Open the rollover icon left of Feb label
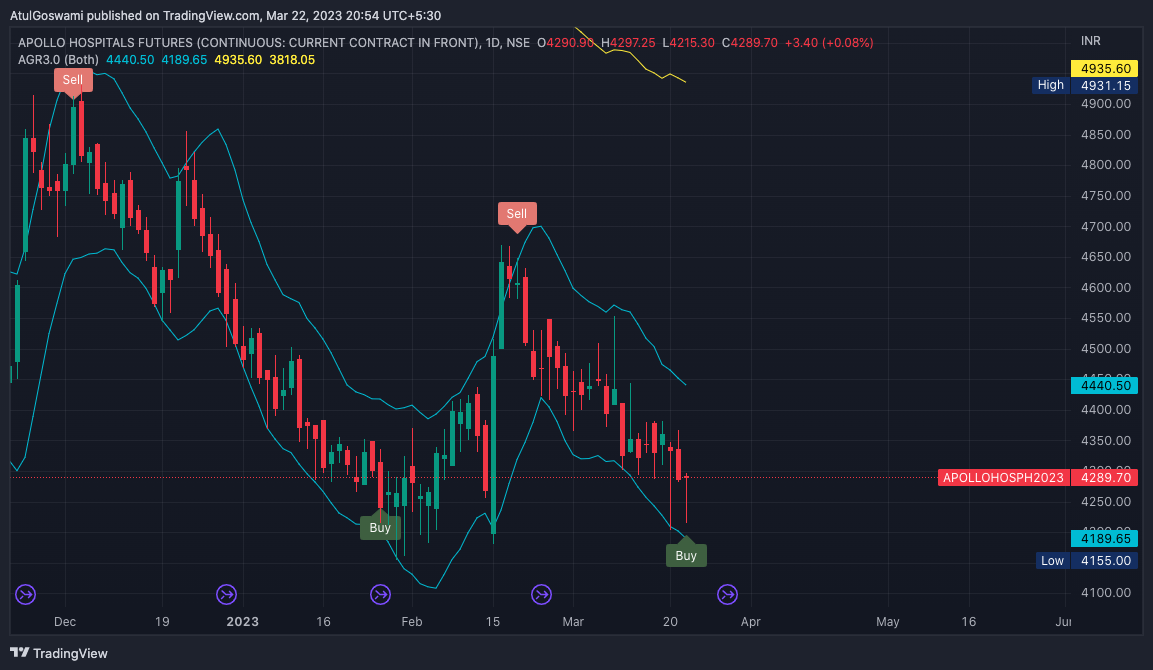This screenshot has height=670, width=1153. pos(380,594)
